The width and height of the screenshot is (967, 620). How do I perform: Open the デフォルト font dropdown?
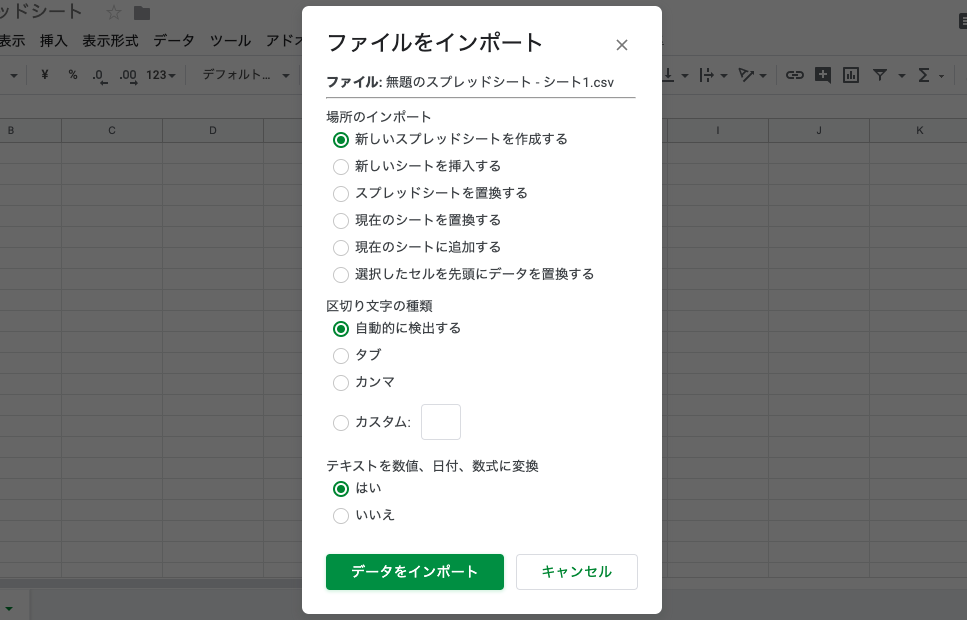pyautogui.click(x=246, y=75)
